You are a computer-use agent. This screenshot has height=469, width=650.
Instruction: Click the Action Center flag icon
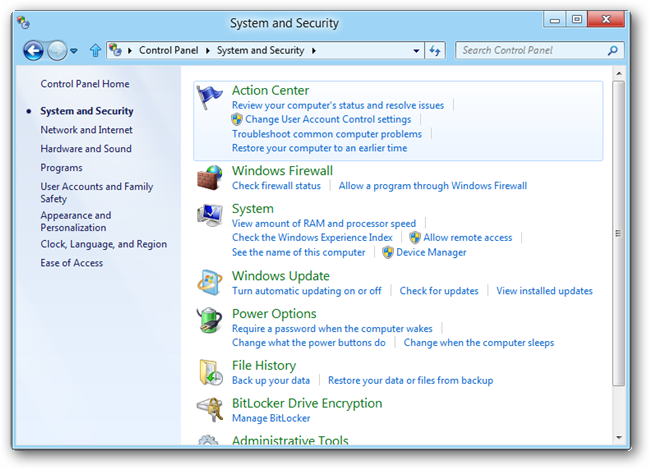[210, 97]
